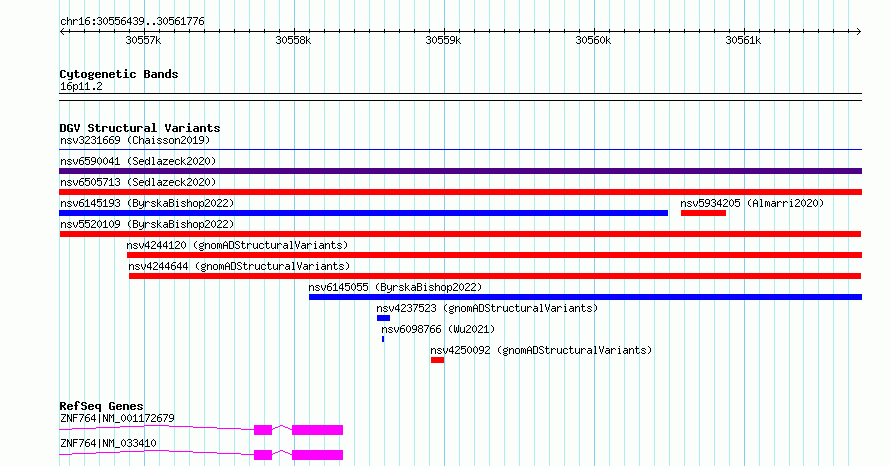Select the blue nsv6145193 variant bar
Screen dimensions: 890x466
tap(363, 213)
